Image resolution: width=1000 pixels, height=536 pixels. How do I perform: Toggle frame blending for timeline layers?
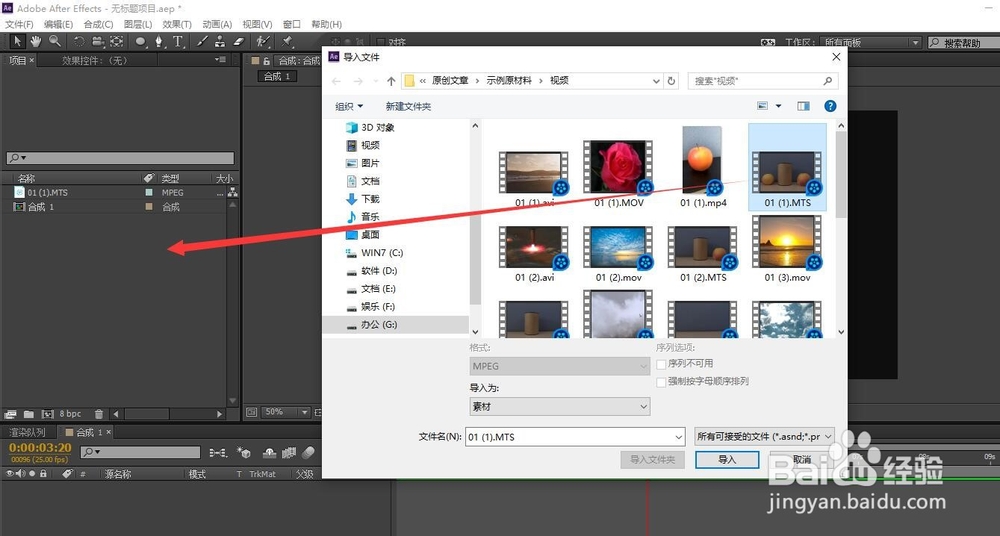289,452
